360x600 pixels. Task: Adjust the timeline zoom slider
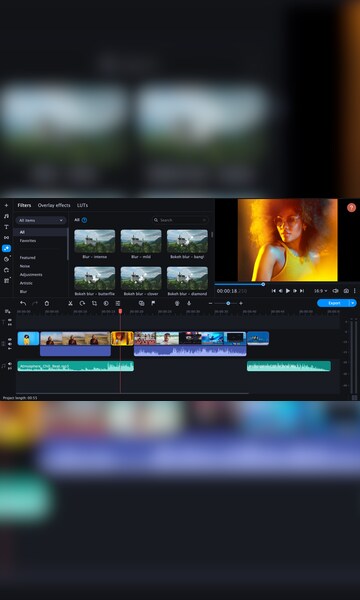coord(228,303)
